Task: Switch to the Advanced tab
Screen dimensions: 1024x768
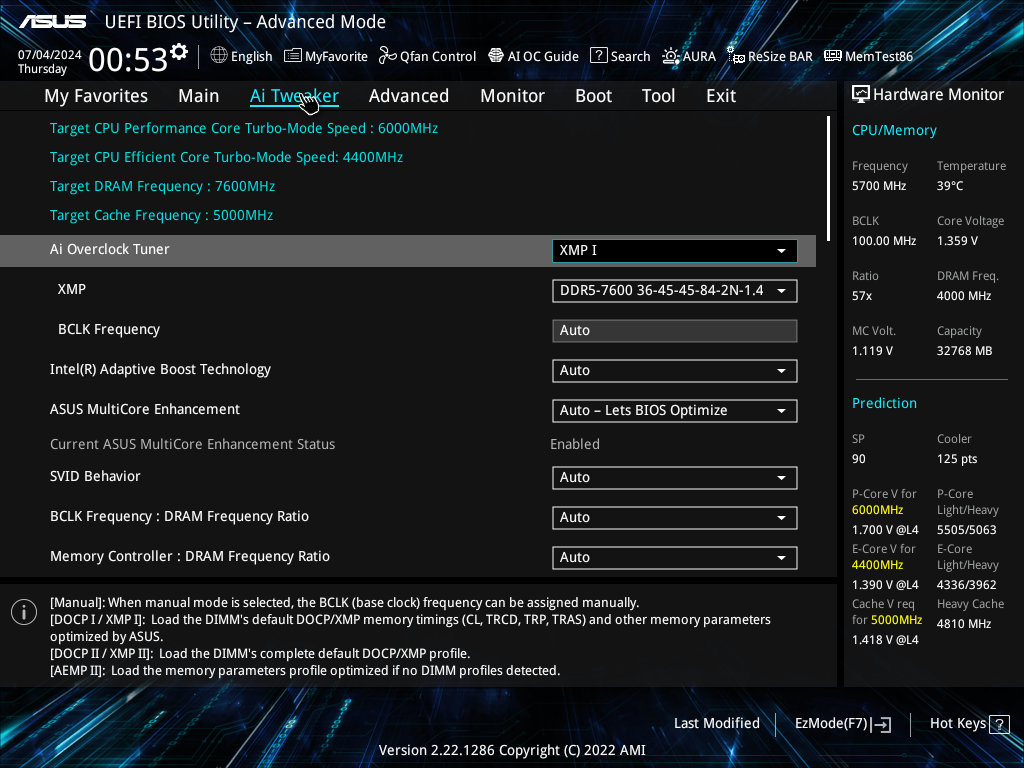Action: point(409,96)
